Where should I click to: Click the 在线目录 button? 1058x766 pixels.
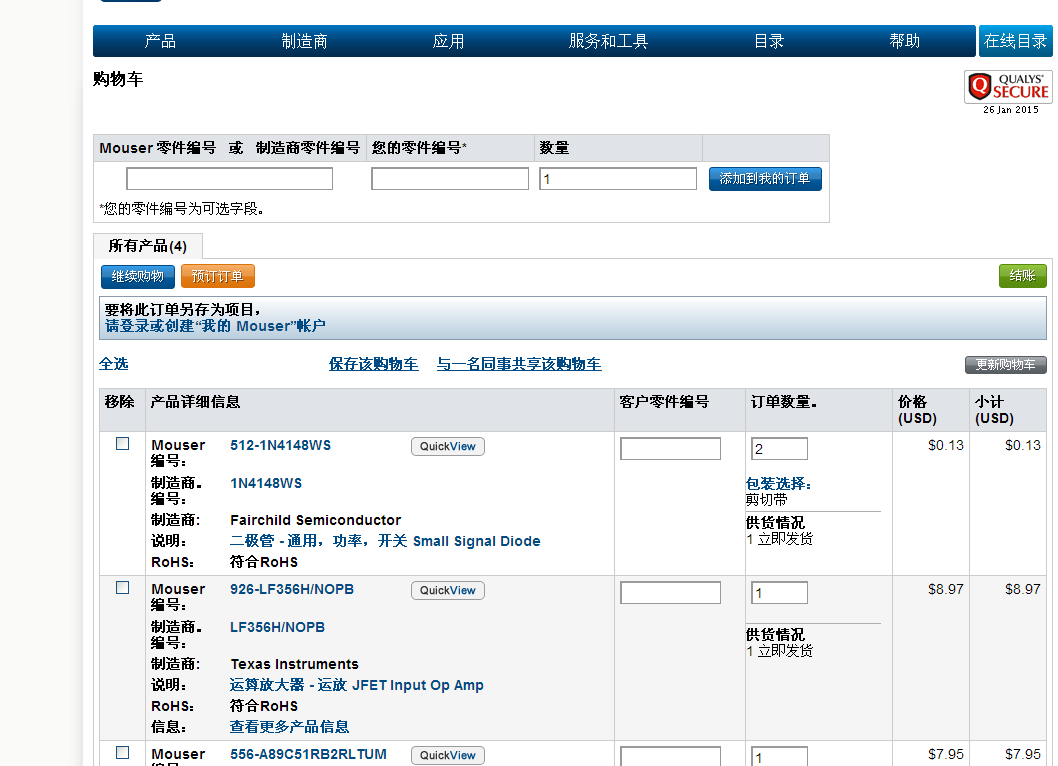[x=1015, y=41]
